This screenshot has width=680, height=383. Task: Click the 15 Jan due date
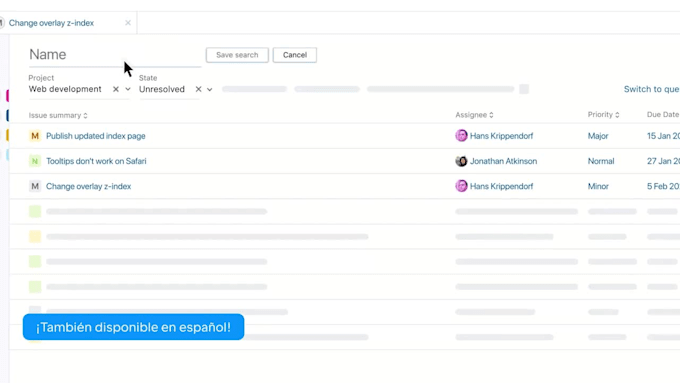click(x=664, y=136)
